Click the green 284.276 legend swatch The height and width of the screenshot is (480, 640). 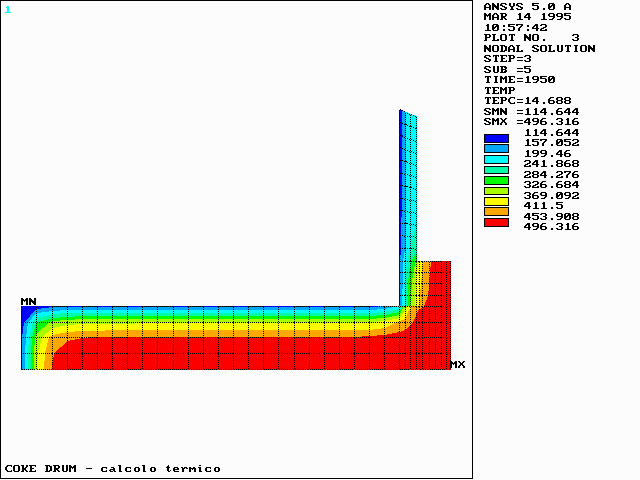click(x=496, y=180)
